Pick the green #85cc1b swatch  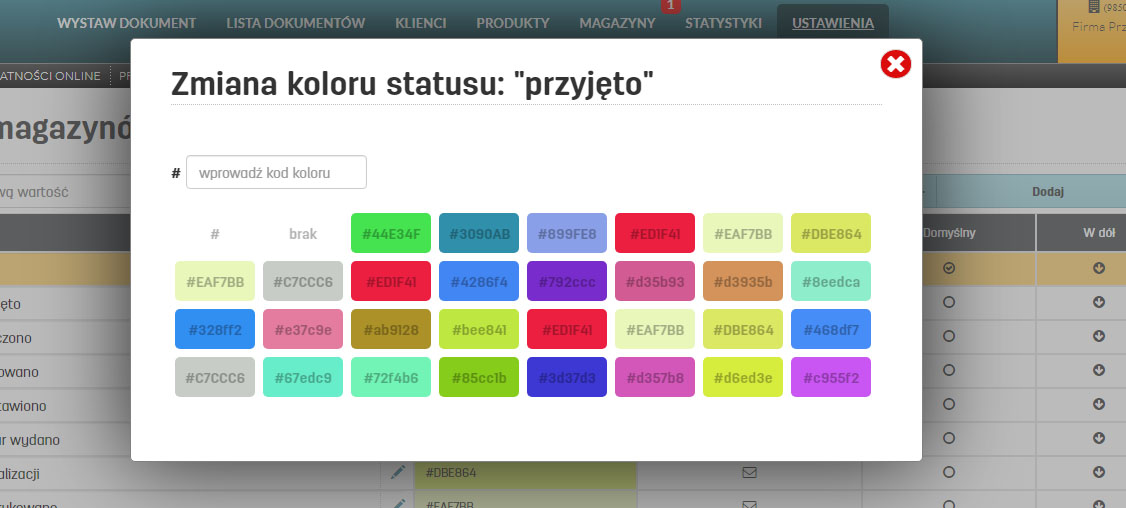coord(479,377)
